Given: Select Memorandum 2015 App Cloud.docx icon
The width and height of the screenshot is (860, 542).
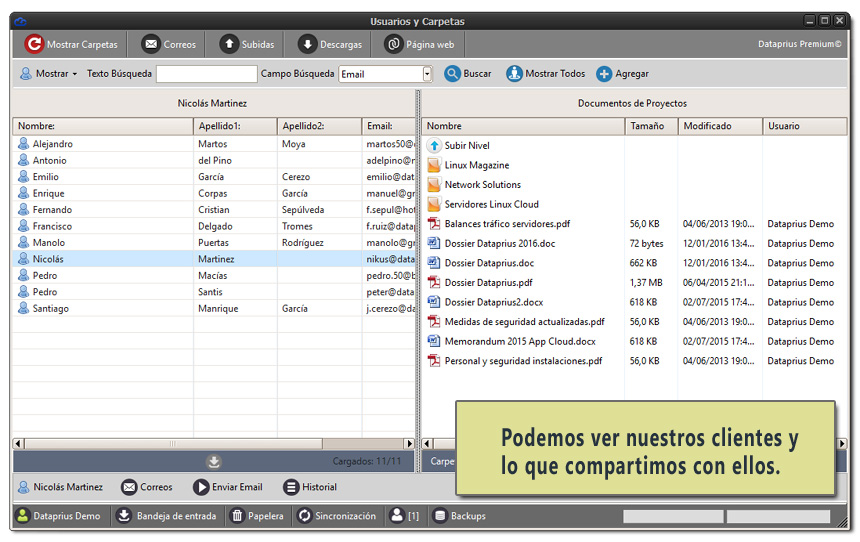Looking at the screenshot, I should 434,341.
